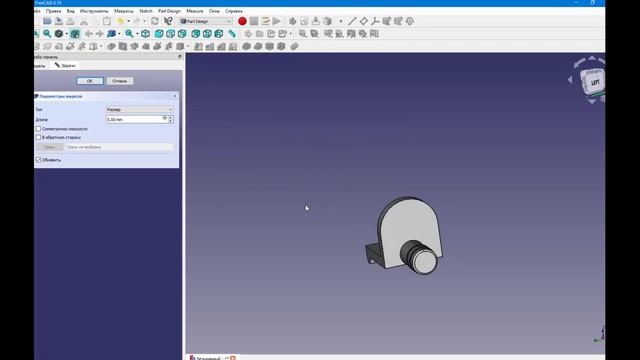Click the datum plane diamond icon

pos(363,21)
